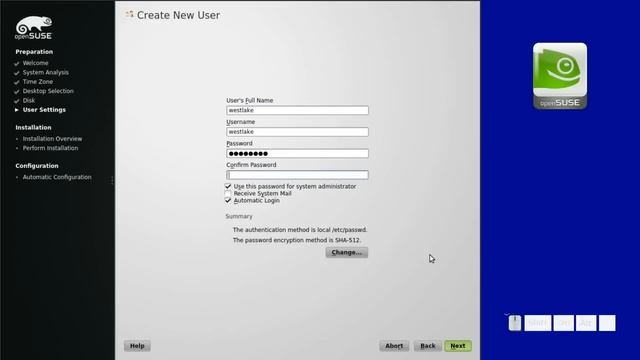Click the Summary label

click(239, 216)
